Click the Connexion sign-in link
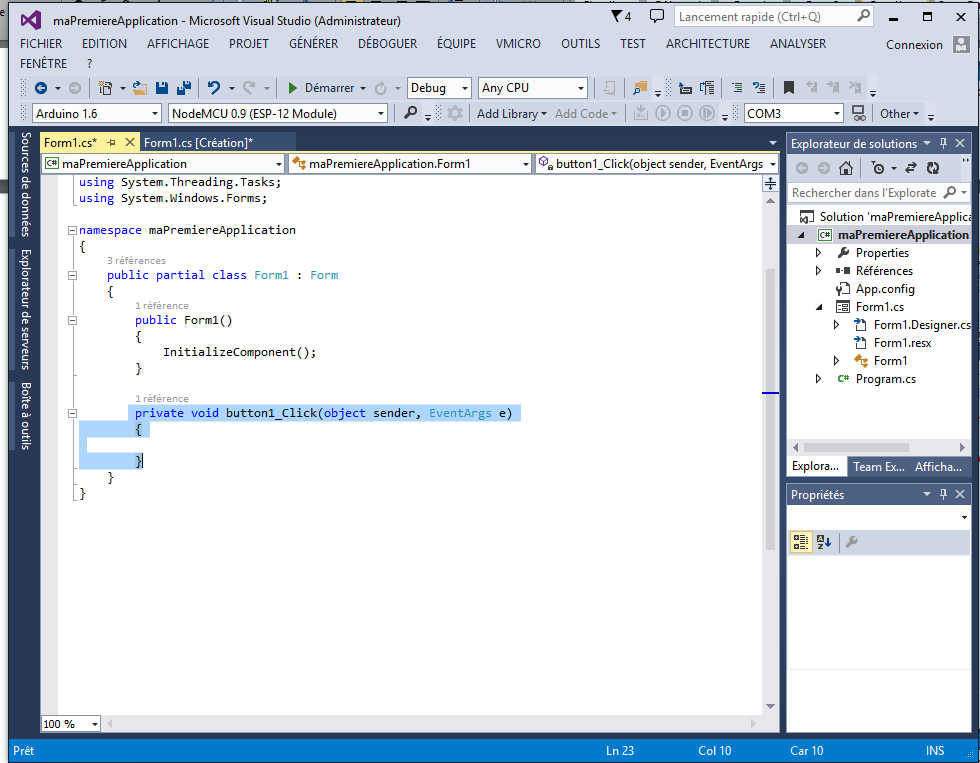This screenshot has height=763, width=980. 914,45
